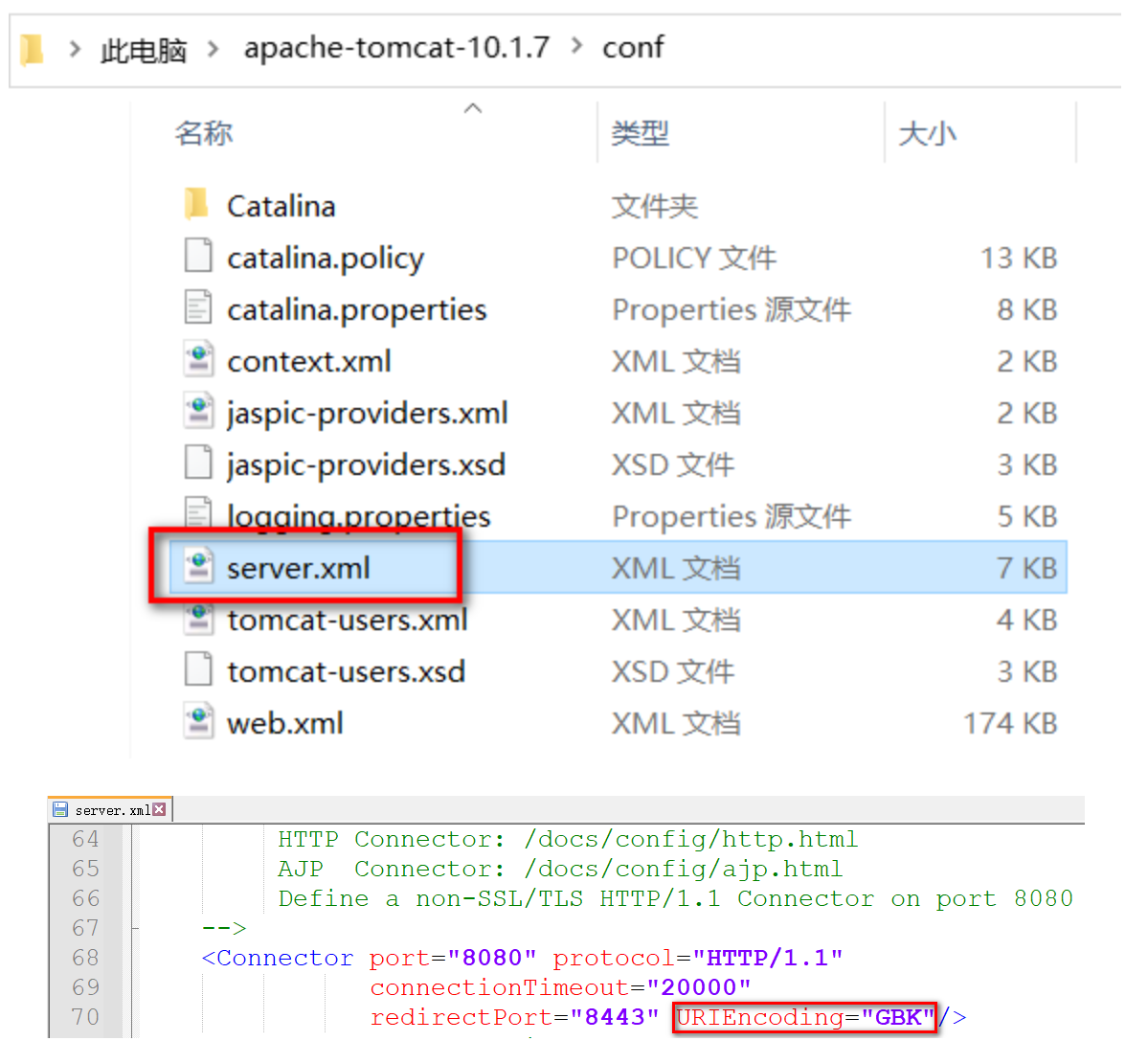Click the 5 KB size of logging.properties
This screenshot has width=1148, height=1041.
click(1027, 517)
